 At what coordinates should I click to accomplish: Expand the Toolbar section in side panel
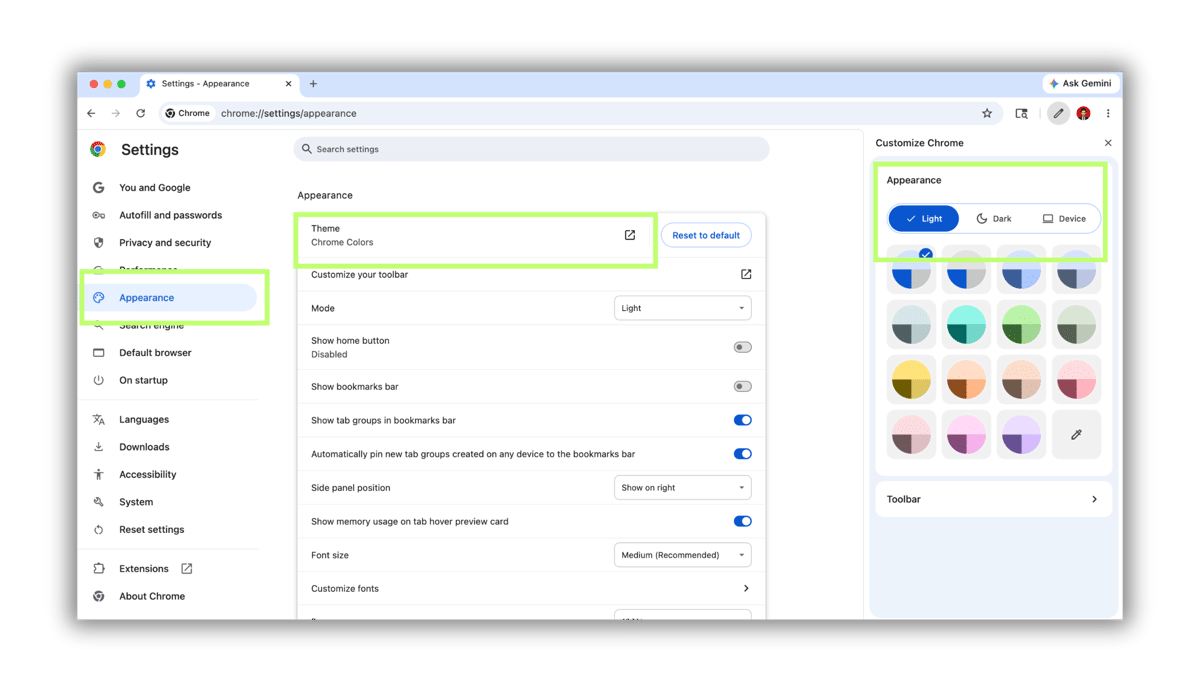click(x=993, y=499)
